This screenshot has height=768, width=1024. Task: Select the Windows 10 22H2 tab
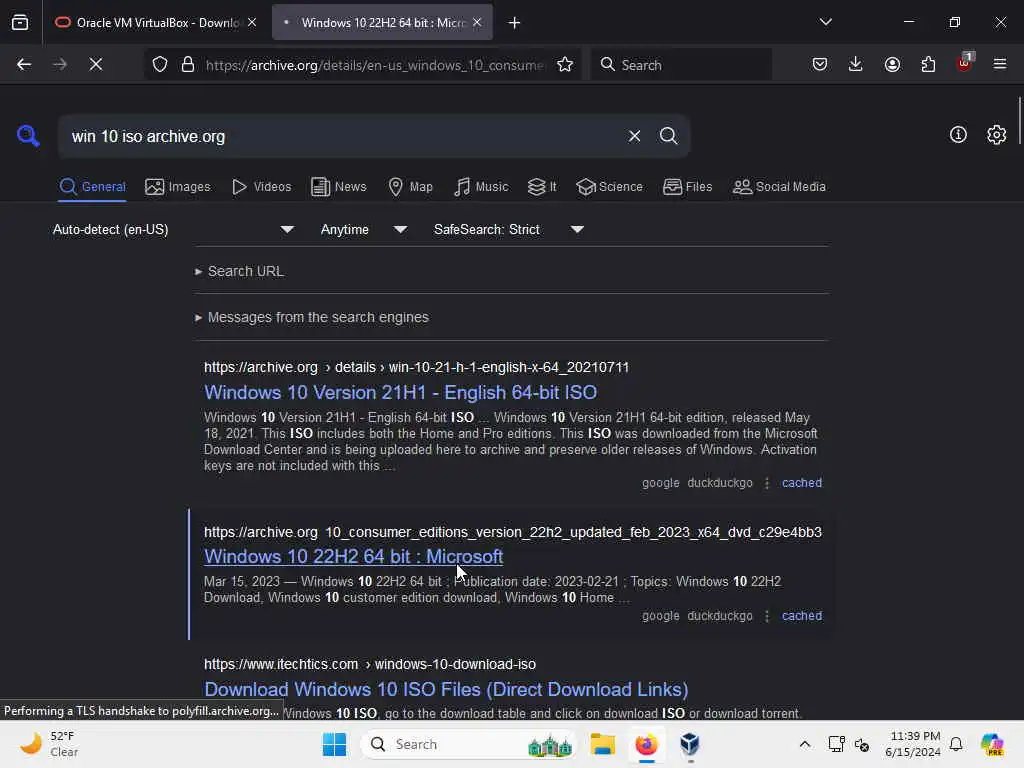tap(382, 22)
